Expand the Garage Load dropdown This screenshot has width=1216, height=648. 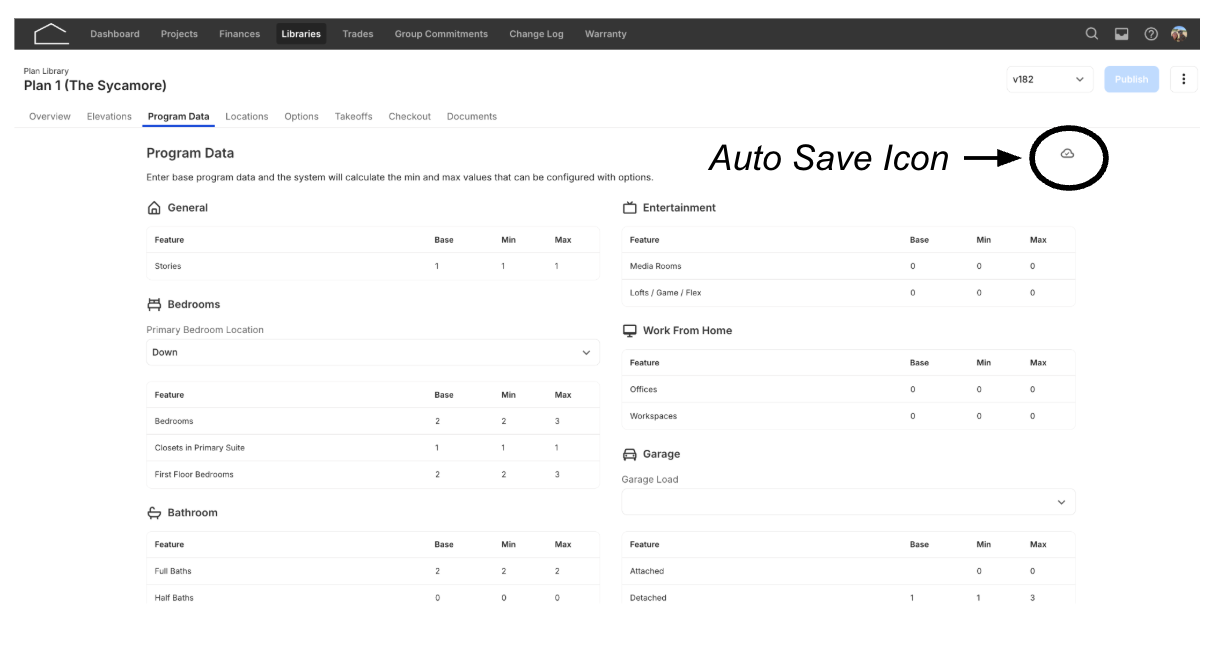tap(848, 502)
